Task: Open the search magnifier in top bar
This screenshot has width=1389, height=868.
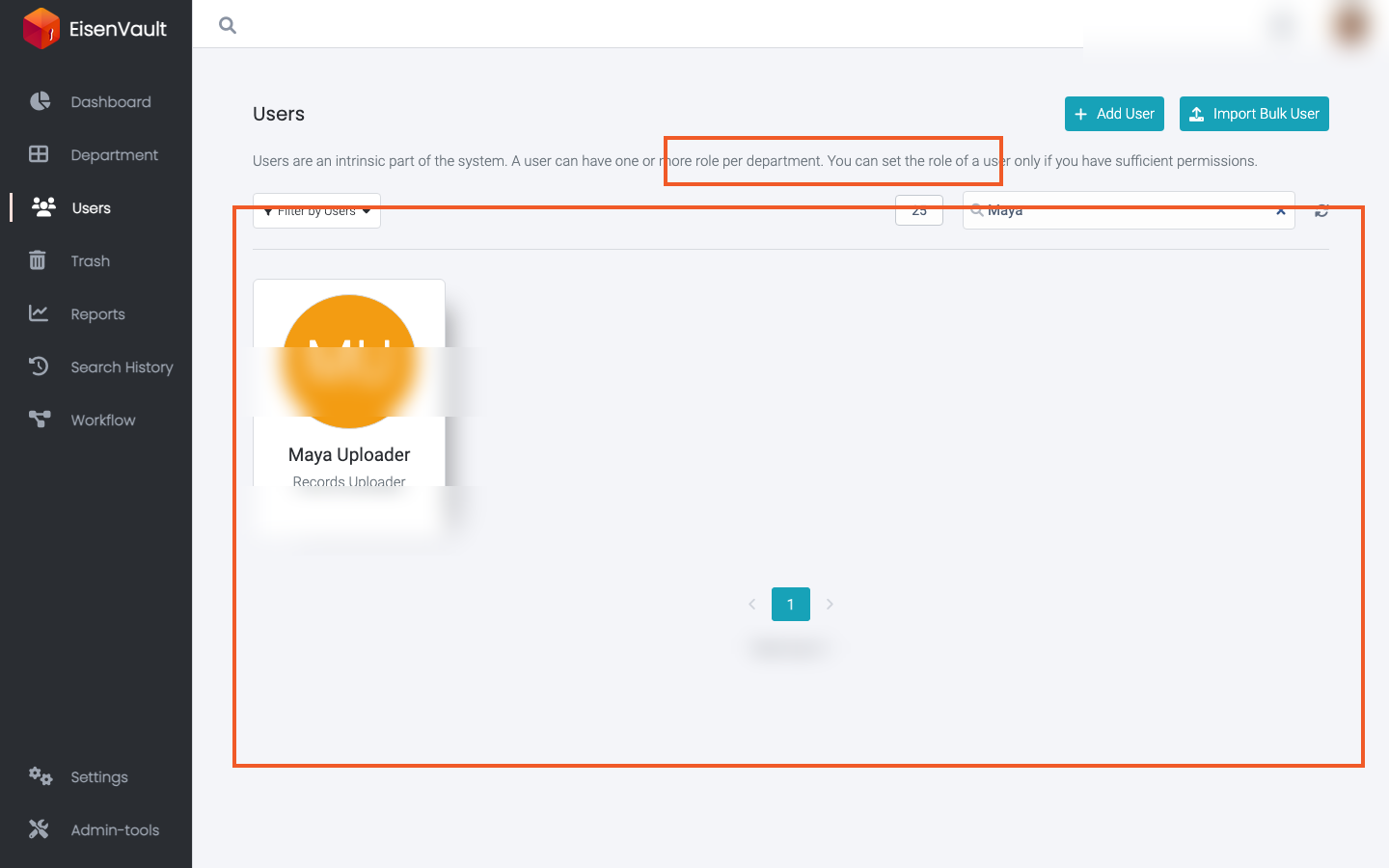Action: pos(228,25)
